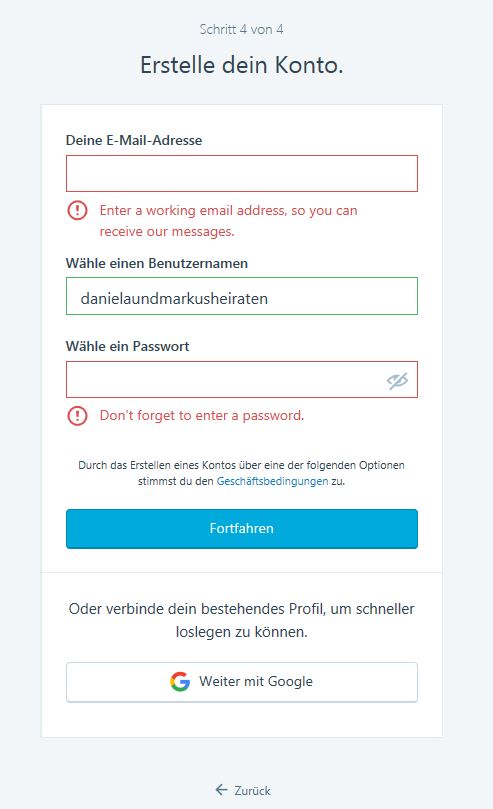
Task: Click the 'Schritt 4 von 4' step indicator
Action: (241, 29)
